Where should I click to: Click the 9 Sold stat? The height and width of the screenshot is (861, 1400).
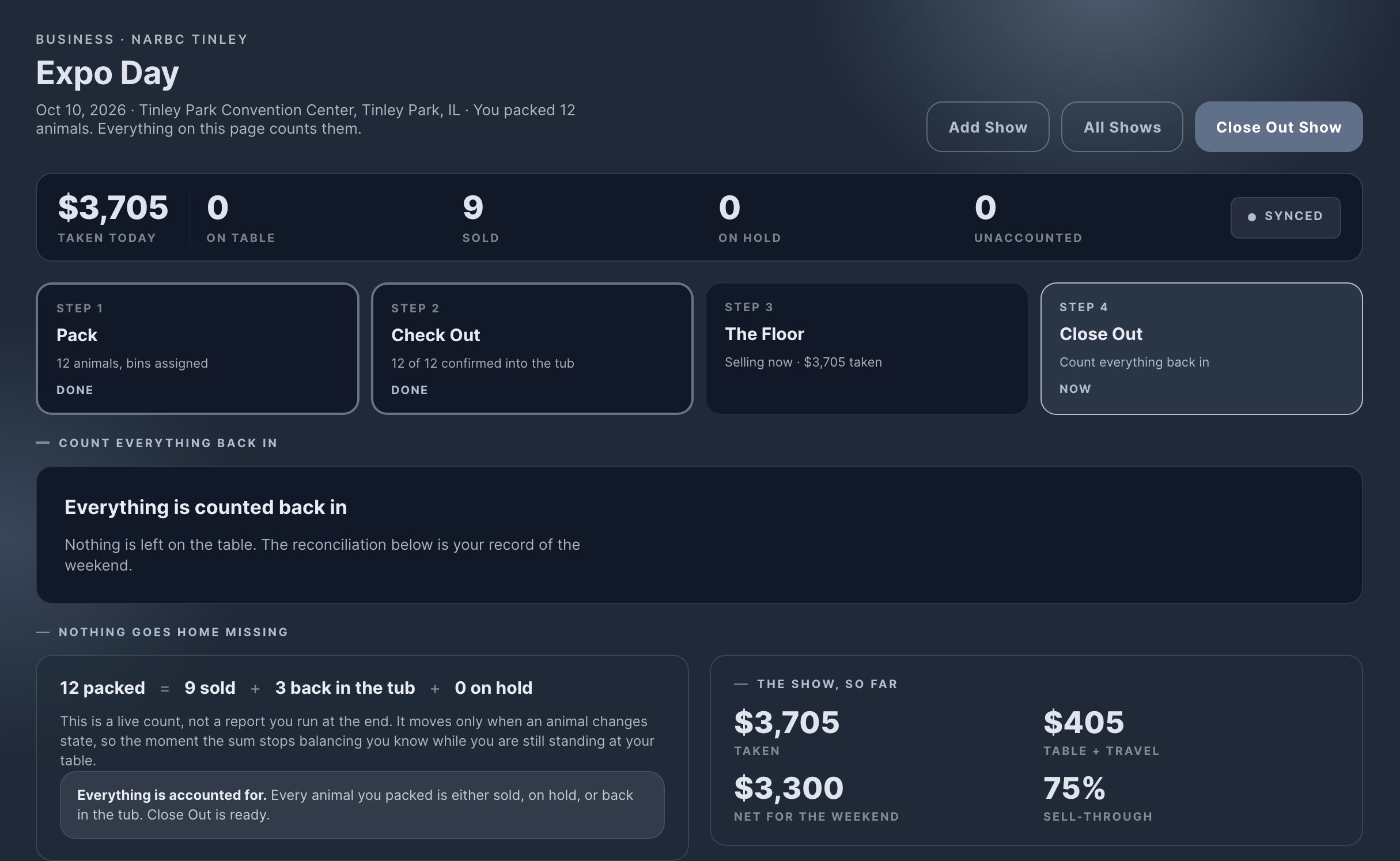point(480,217)
